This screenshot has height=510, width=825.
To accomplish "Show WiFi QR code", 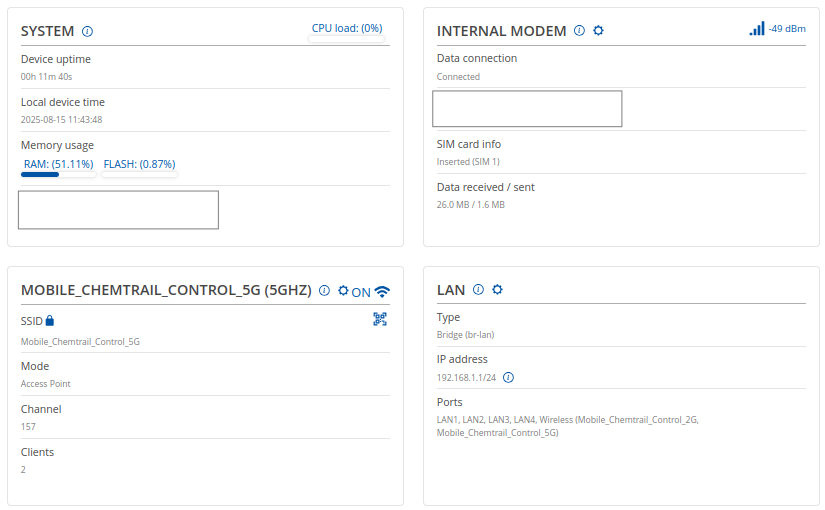I will (x=380, y=319).
